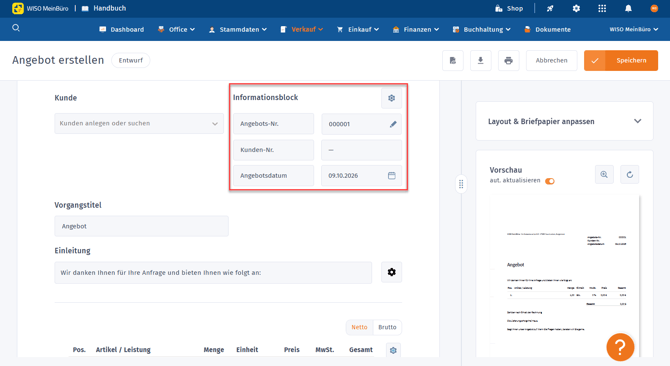Open the Stammdaten menu

(x=238, y=29)
